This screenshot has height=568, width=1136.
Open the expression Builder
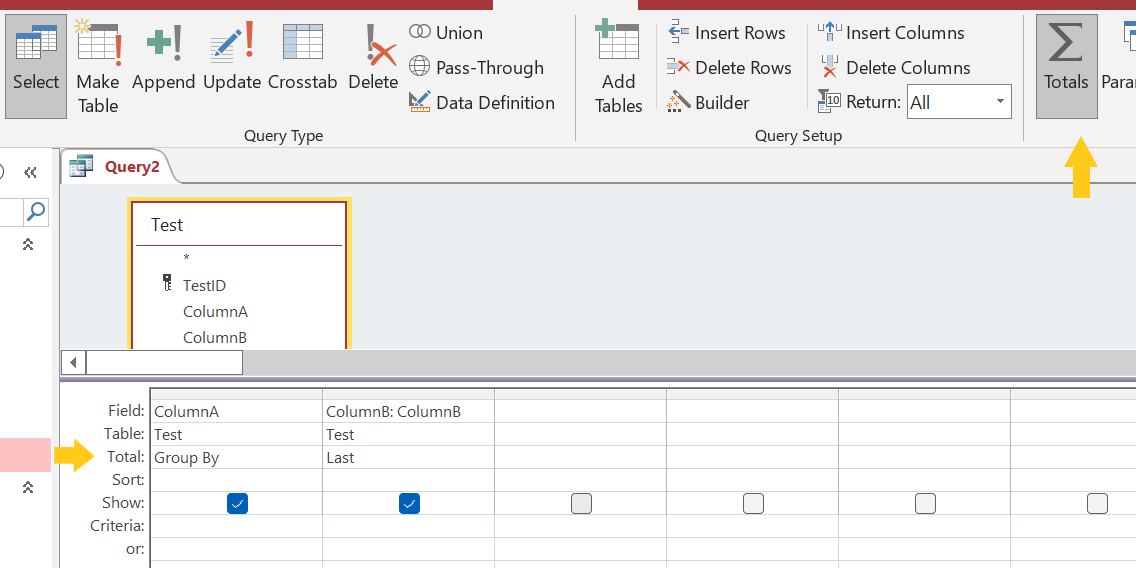click(708, 102)
